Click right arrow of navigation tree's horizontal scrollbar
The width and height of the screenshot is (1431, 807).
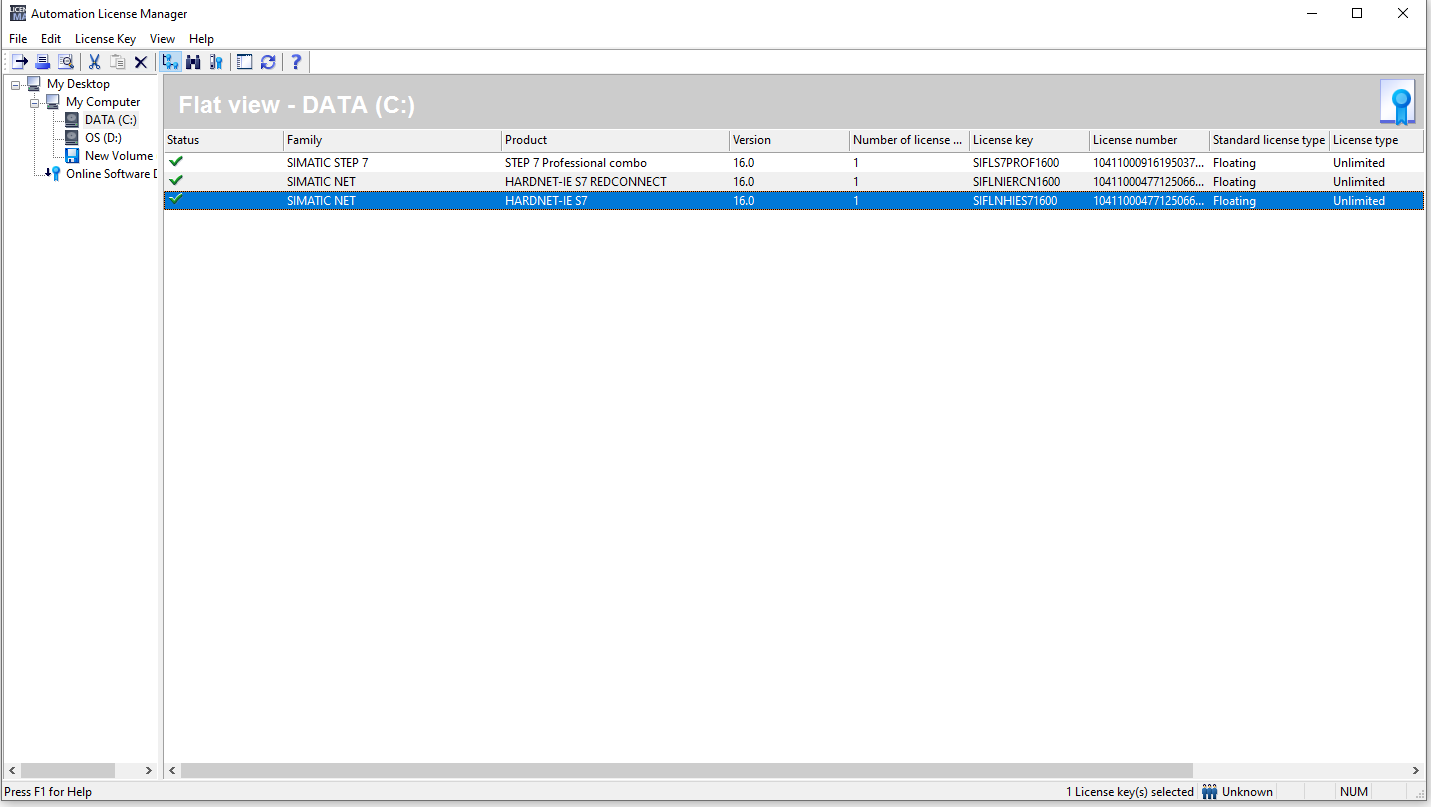(149, 771)
